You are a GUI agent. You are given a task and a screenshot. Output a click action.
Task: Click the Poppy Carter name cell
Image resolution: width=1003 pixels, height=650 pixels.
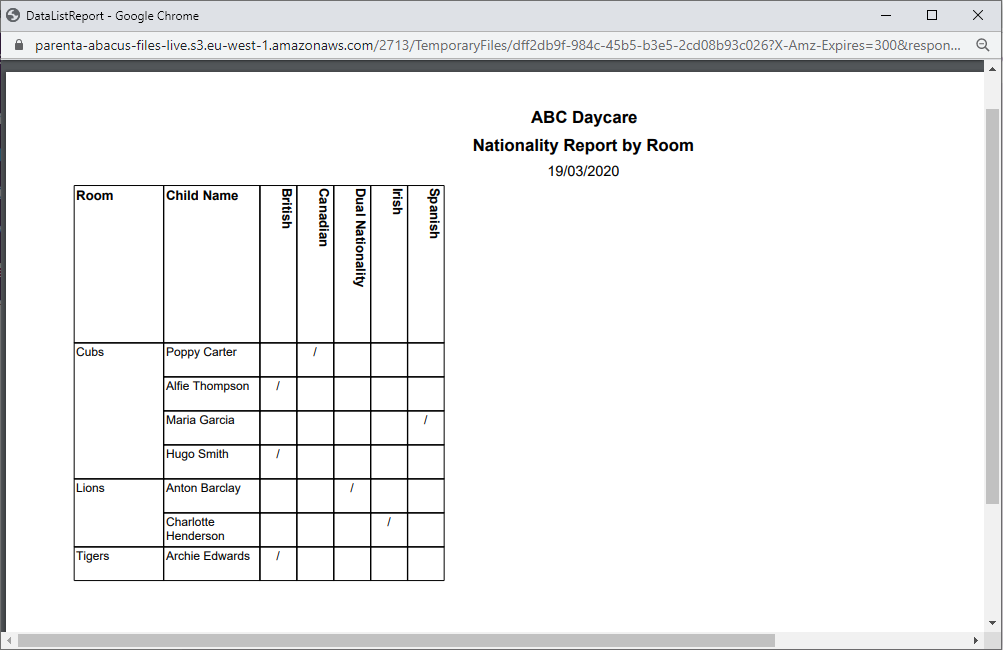pos(212,360)
